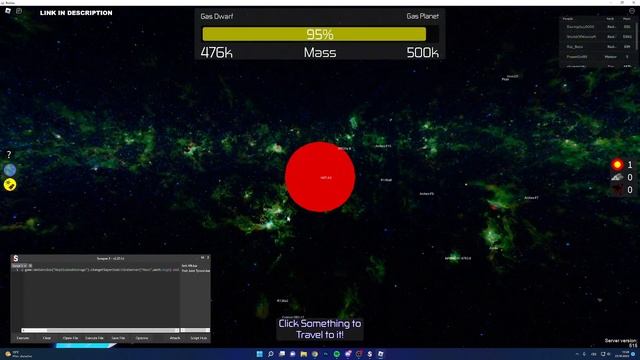Click the '500k' mass value
640x360 pixels.
pos(422,53)
